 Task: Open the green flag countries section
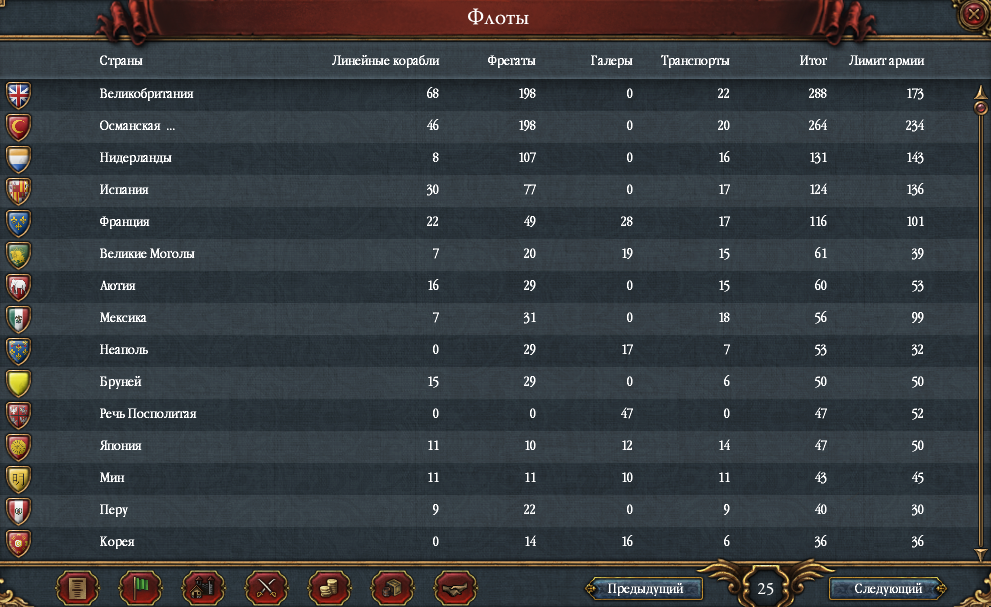[140, 588]
